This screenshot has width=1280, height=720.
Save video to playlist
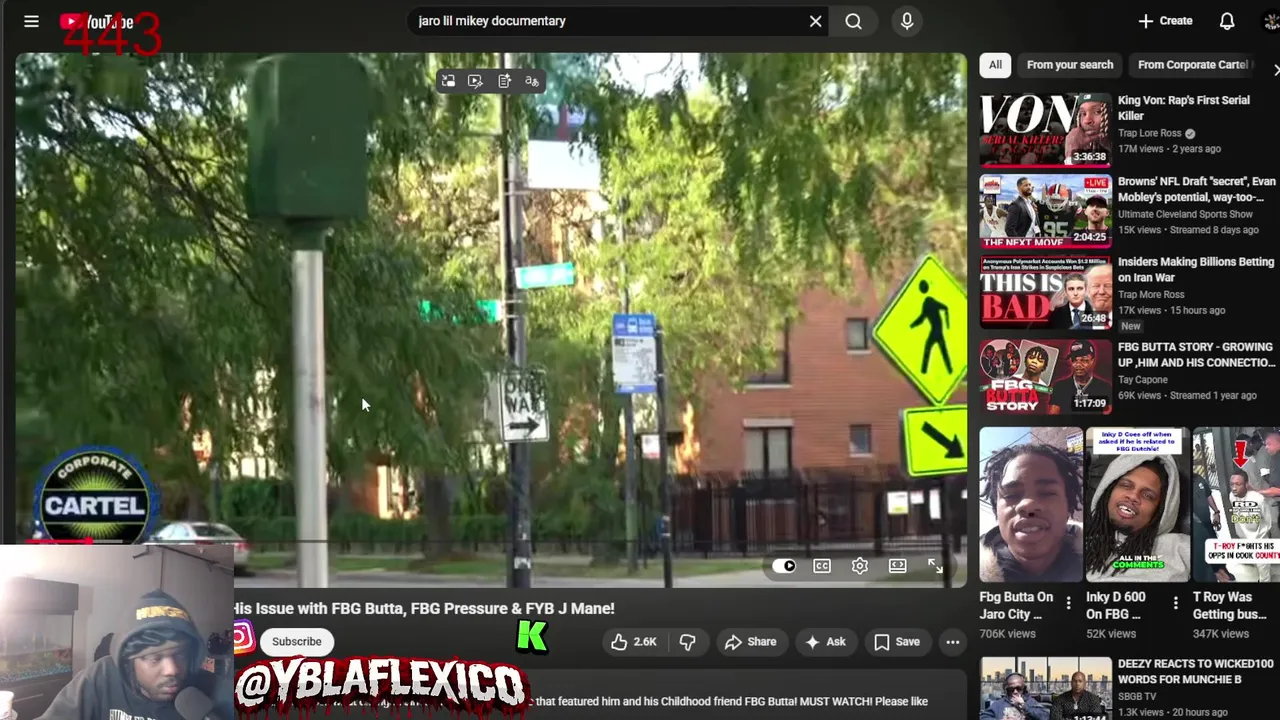897,642
